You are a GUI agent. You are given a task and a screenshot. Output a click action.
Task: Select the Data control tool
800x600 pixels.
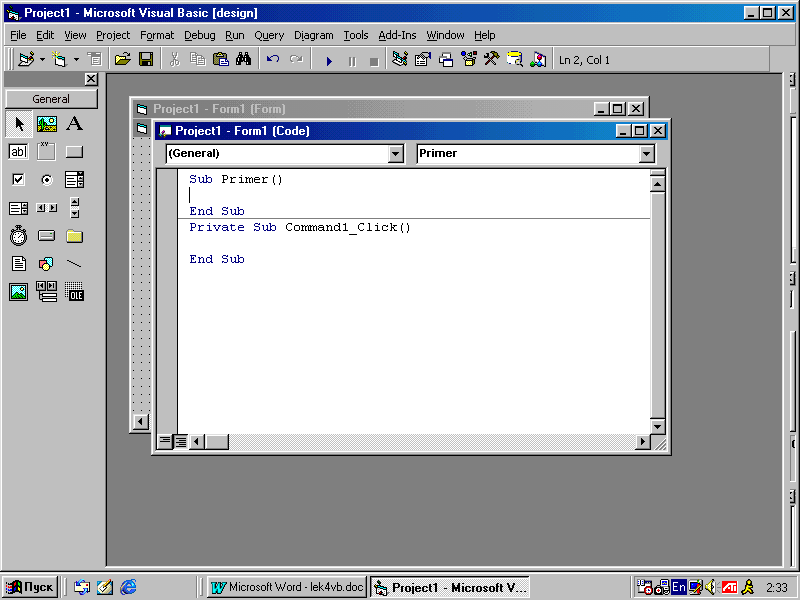point(46,292)
